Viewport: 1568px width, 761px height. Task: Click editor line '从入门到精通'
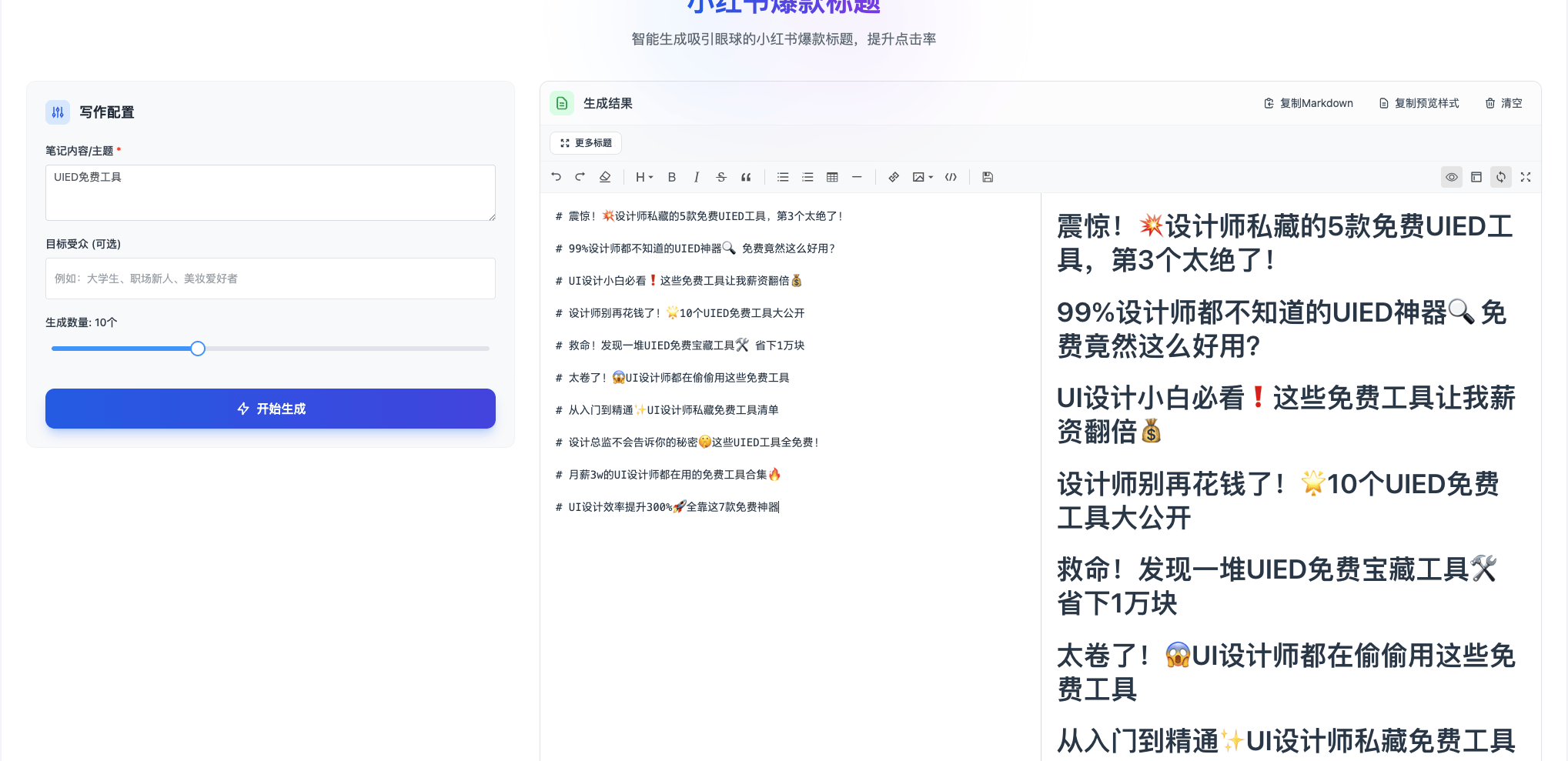coord(667,410)
